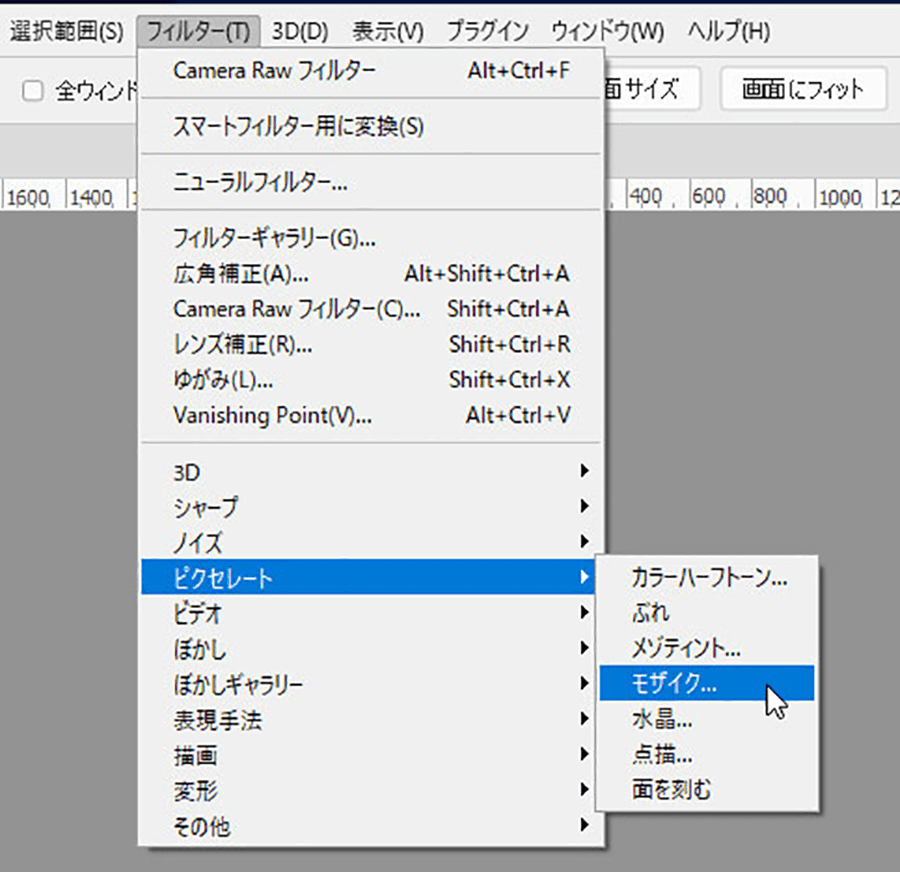Open Vanishing Point(V)...
The width and height of the screenshot is (900, 872).
371,415
